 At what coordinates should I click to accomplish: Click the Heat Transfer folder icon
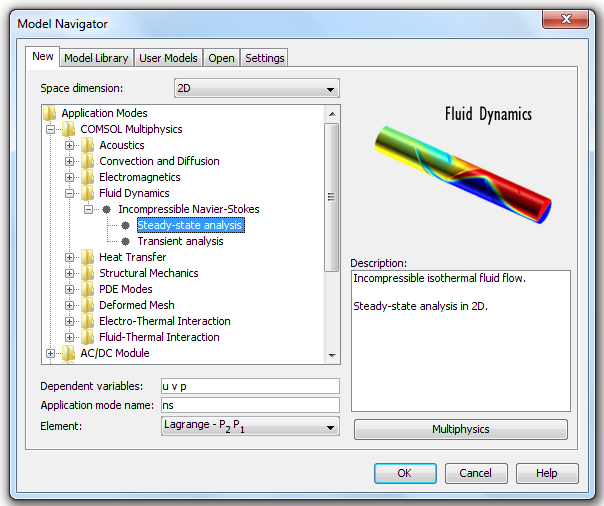[87, 257]
